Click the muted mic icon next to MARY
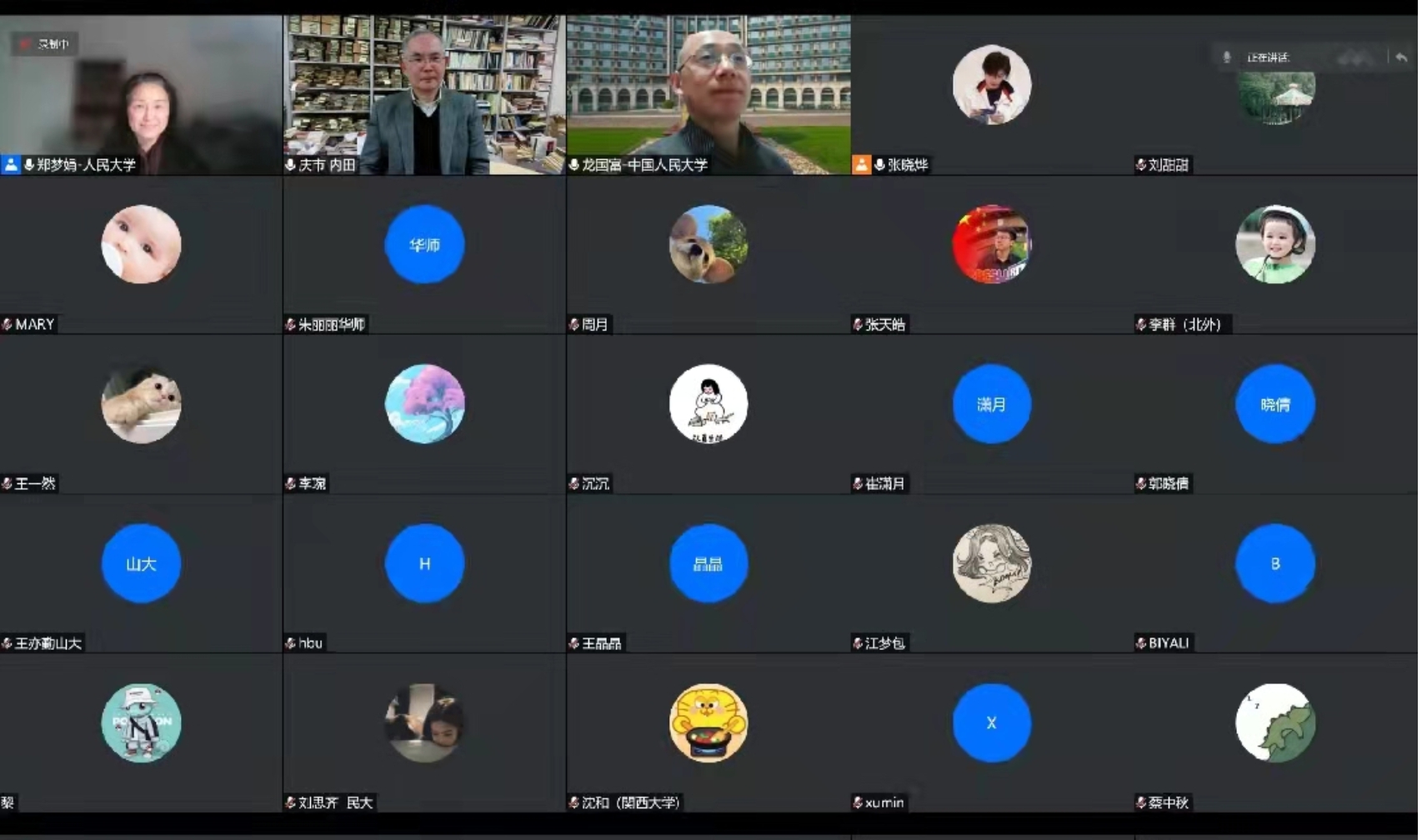Viewport: 1422px width, 840px height. click(x=8, y=324)
